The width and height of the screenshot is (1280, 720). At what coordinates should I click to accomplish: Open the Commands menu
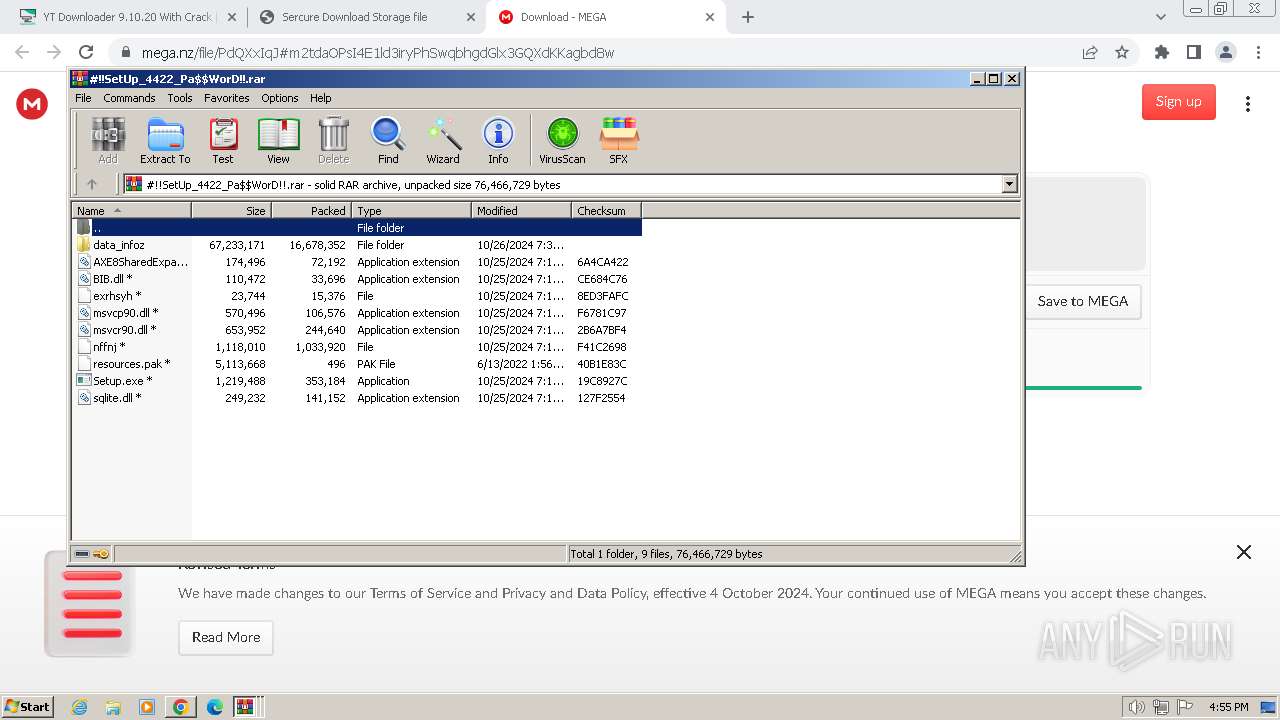tap(129, 98)
